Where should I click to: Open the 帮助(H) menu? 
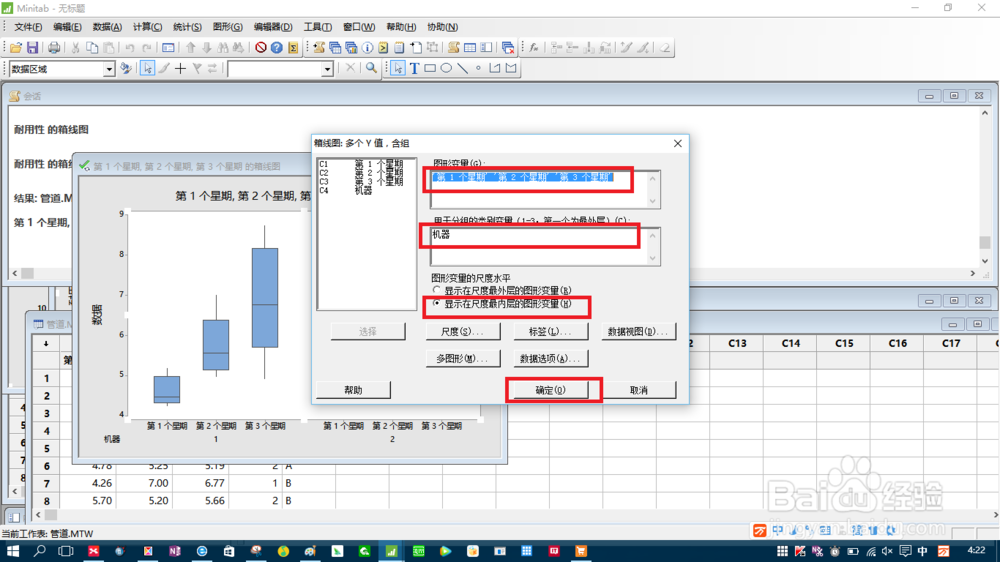pyautogui.click(x=401, y=27)
